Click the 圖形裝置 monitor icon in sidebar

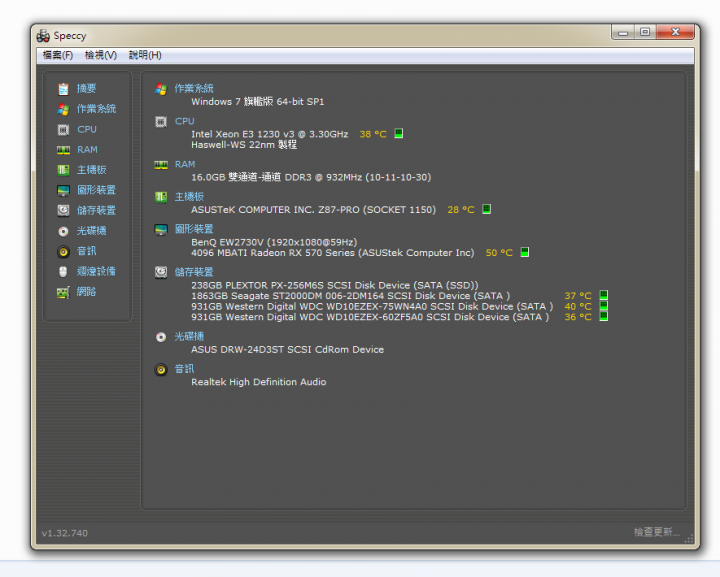(x=63, y=190)
